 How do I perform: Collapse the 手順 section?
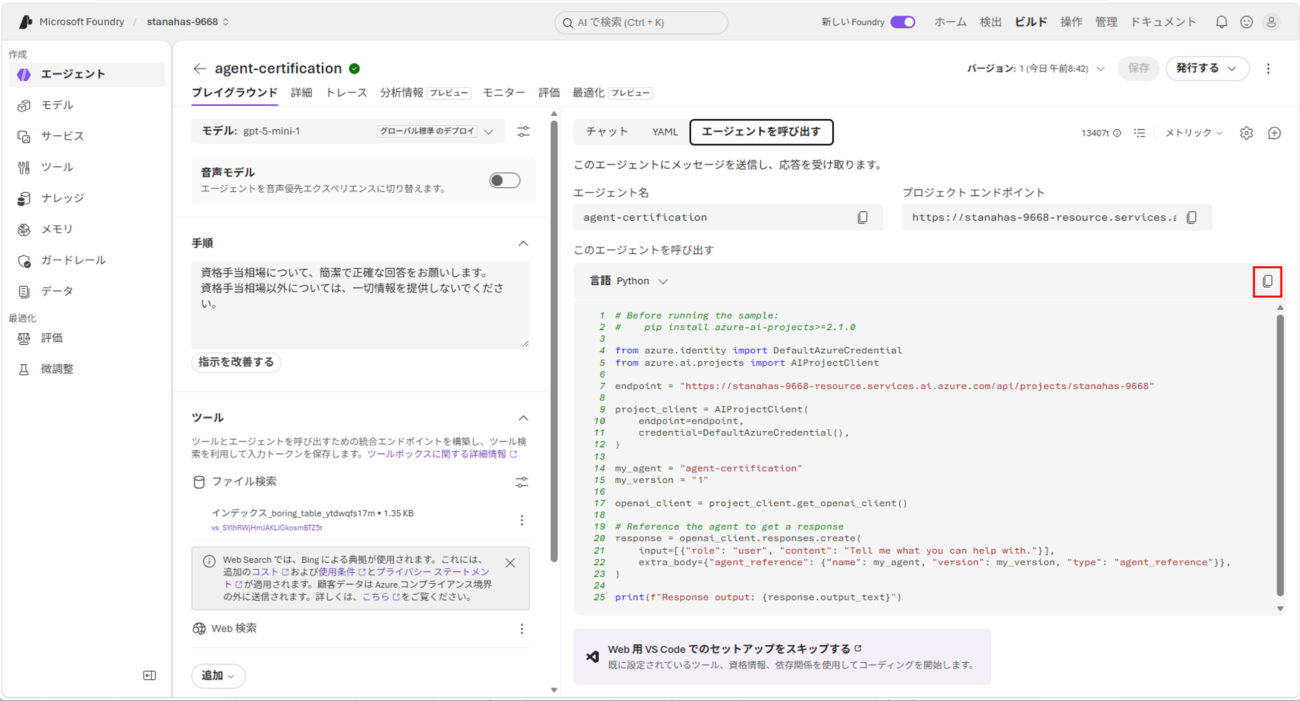click(x=522, y=243)
